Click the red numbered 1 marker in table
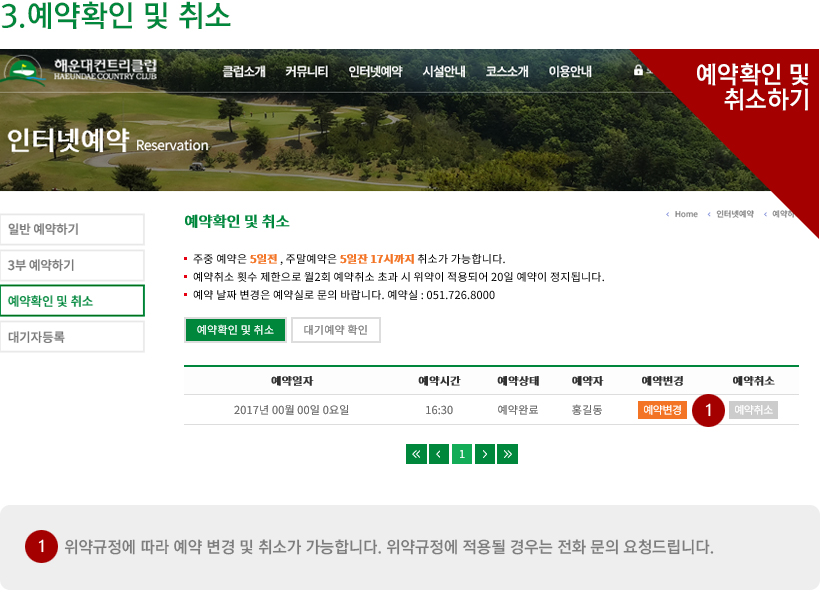This screenshot has height=592, width=820. pos(707,410)
